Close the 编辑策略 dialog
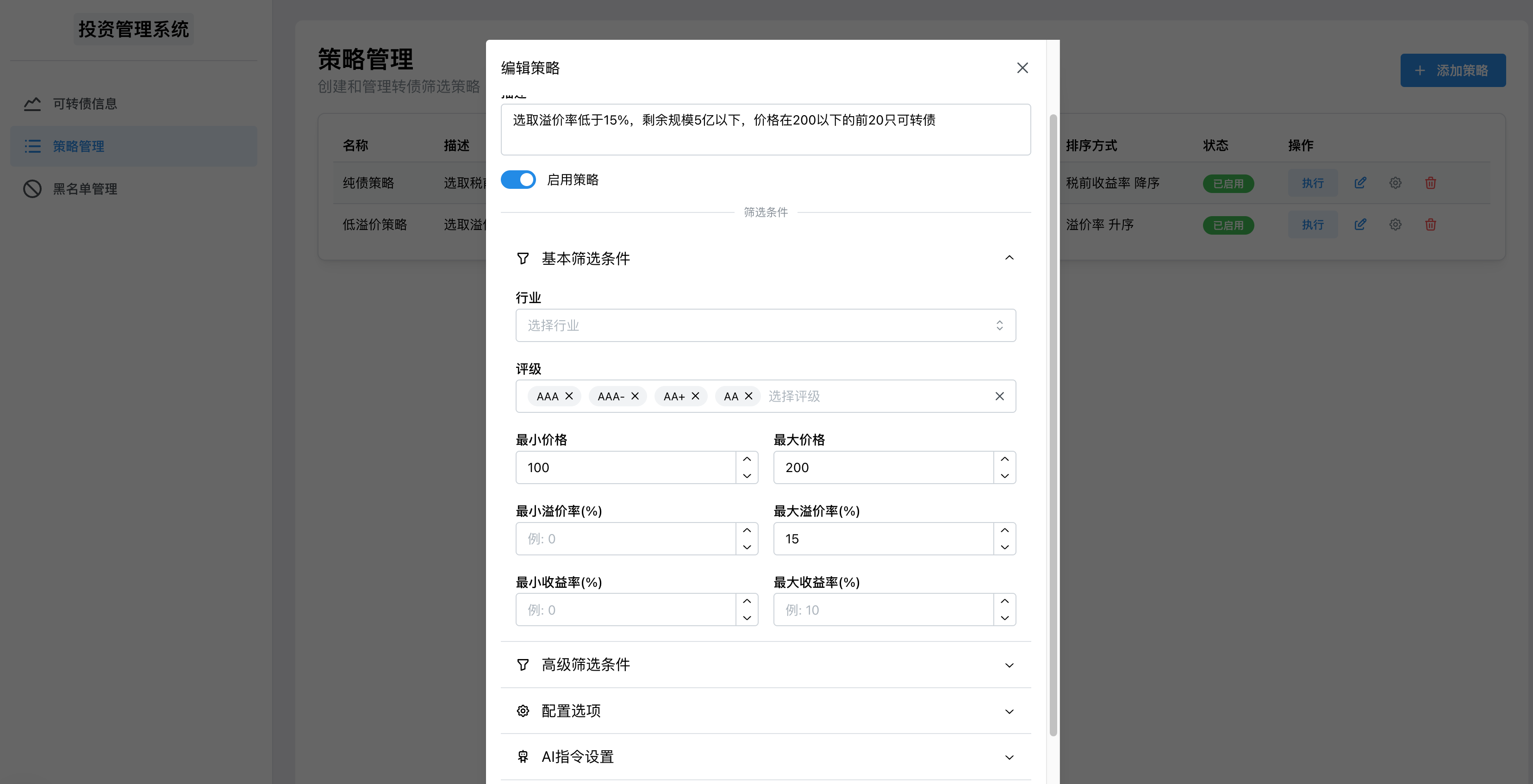 pos(1022,68)
